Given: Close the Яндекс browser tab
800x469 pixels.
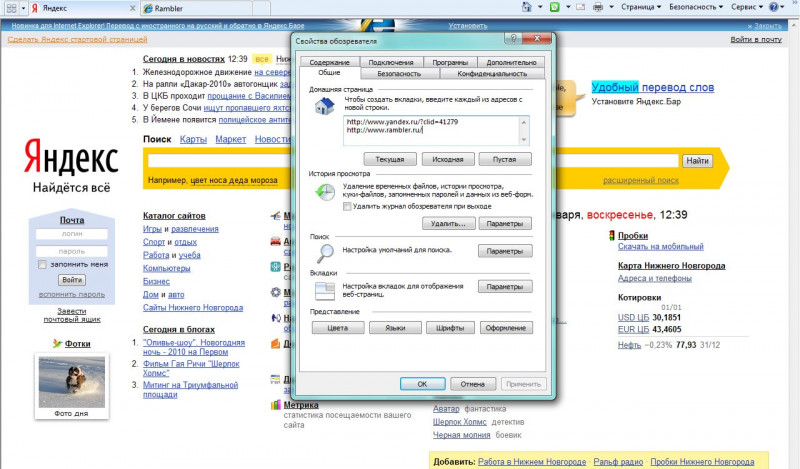Looking at the screenshot, I should click(133, 8).
